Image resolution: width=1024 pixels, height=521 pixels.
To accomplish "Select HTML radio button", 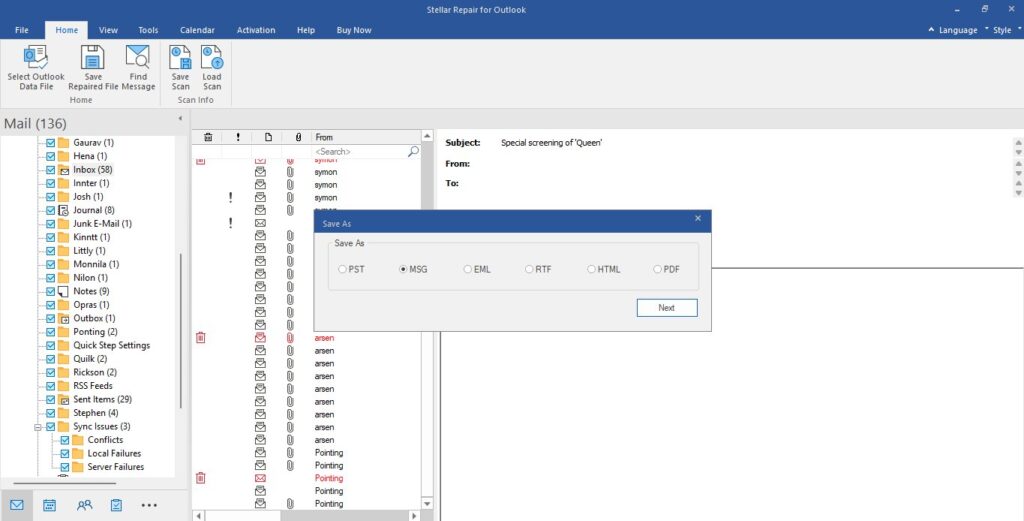I will pyautogui.click(x=591, y=269).
